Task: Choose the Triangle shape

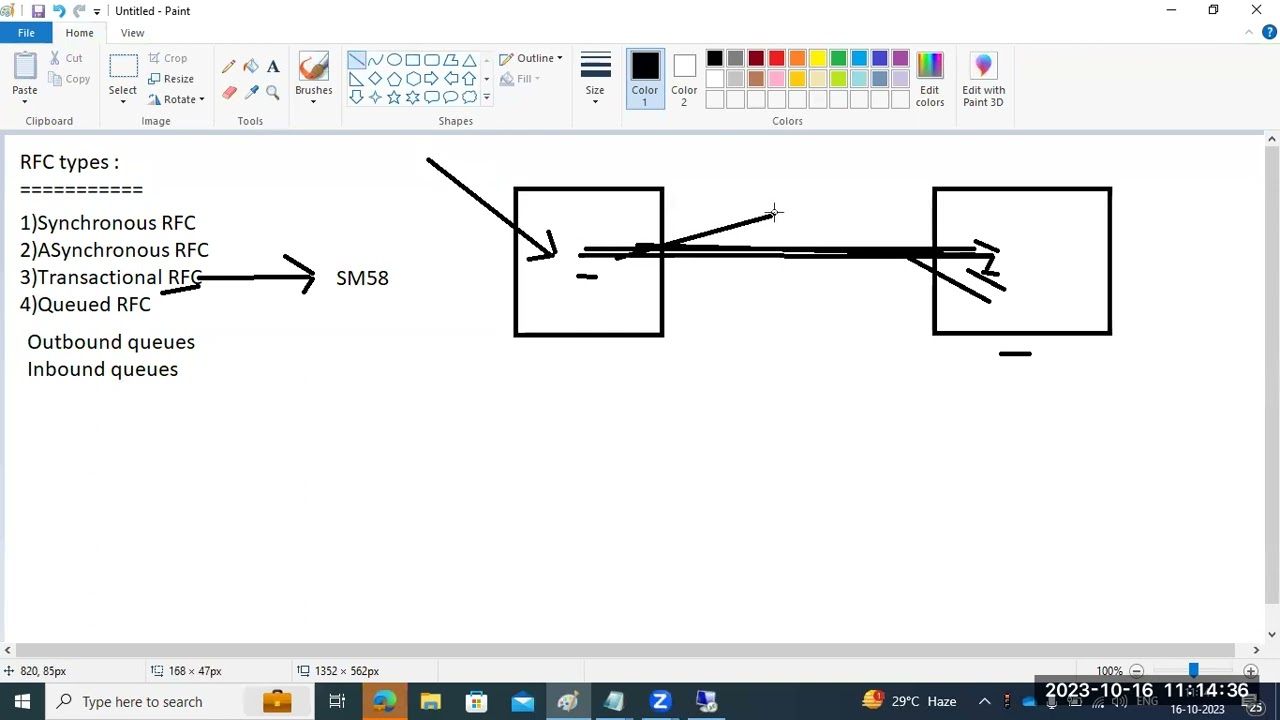Action: pos(469,60)
